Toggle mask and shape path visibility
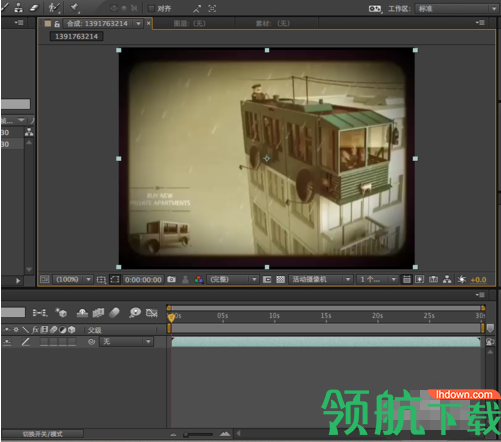 115,279
